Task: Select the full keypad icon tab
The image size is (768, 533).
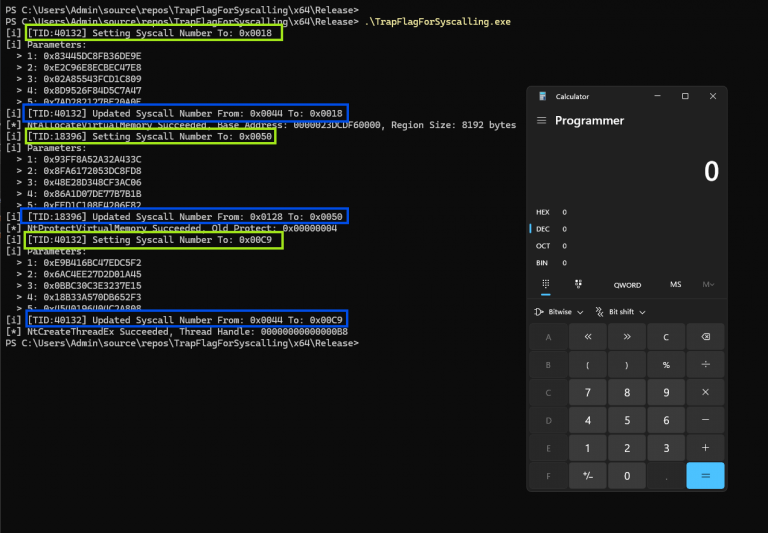Action: 546,284
